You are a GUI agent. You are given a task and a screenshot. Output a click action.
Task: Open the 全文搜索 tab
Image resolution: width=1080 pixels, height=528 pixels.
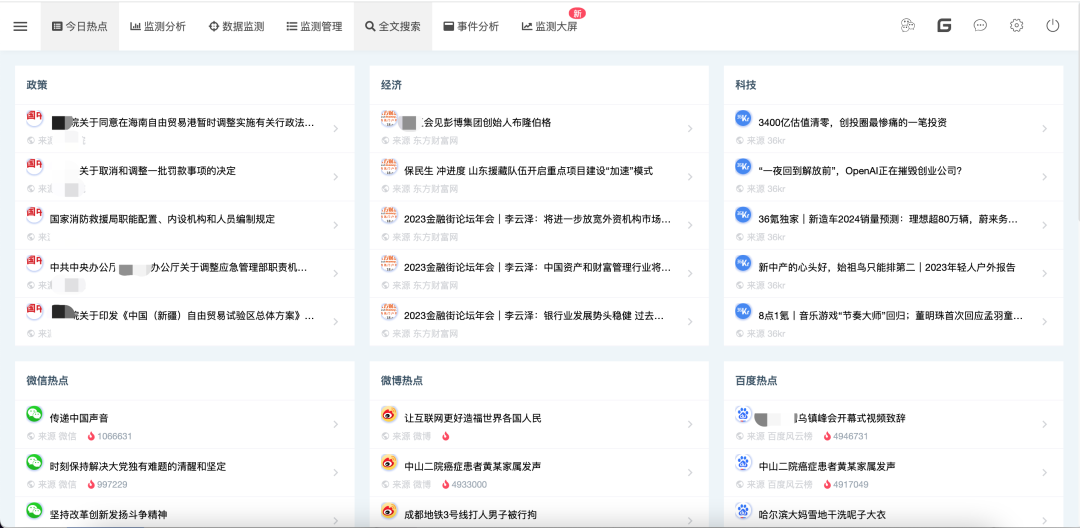(392, 26)
